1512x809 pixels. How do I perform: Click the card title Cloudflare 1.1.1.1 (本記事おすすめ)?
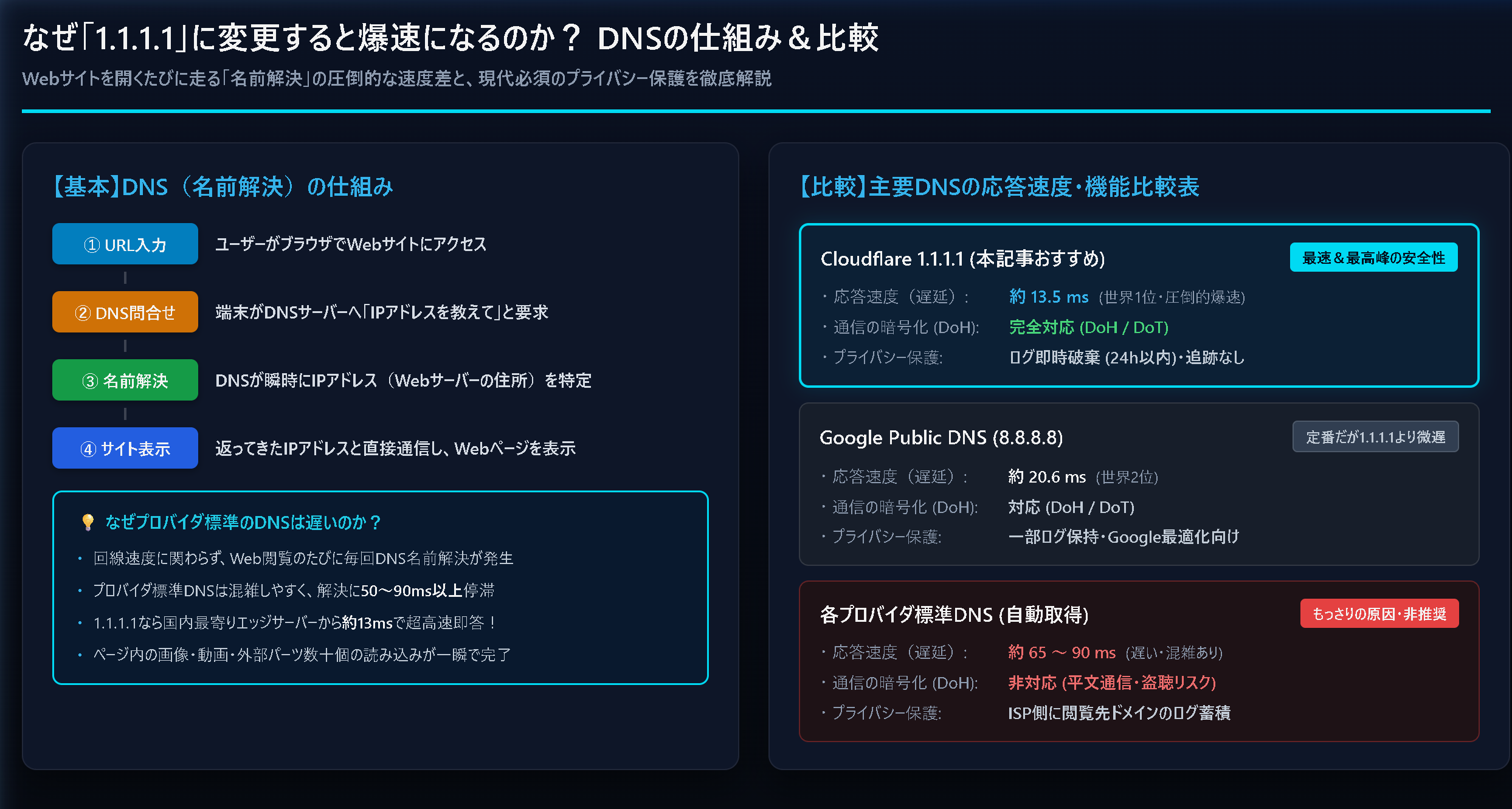click(962, 259)
